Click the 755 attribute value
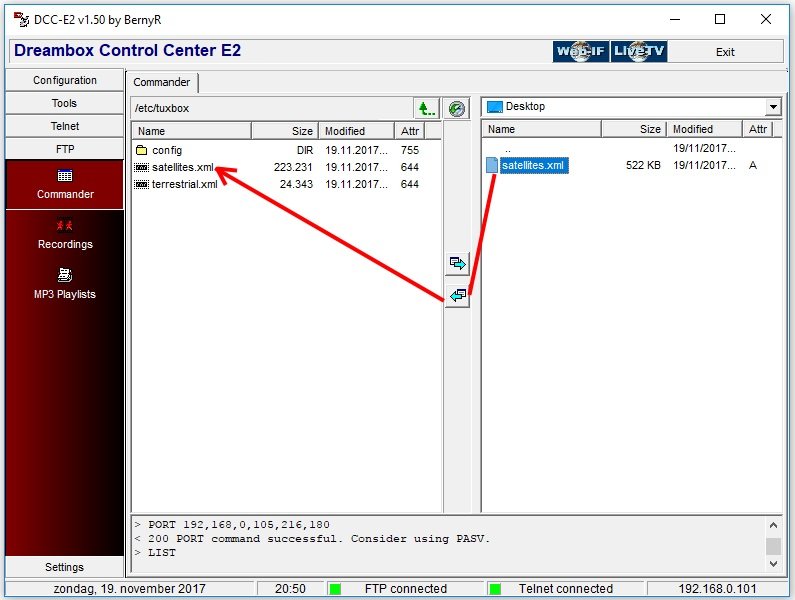This screenshot has width=795, height=600. (410, 150)
